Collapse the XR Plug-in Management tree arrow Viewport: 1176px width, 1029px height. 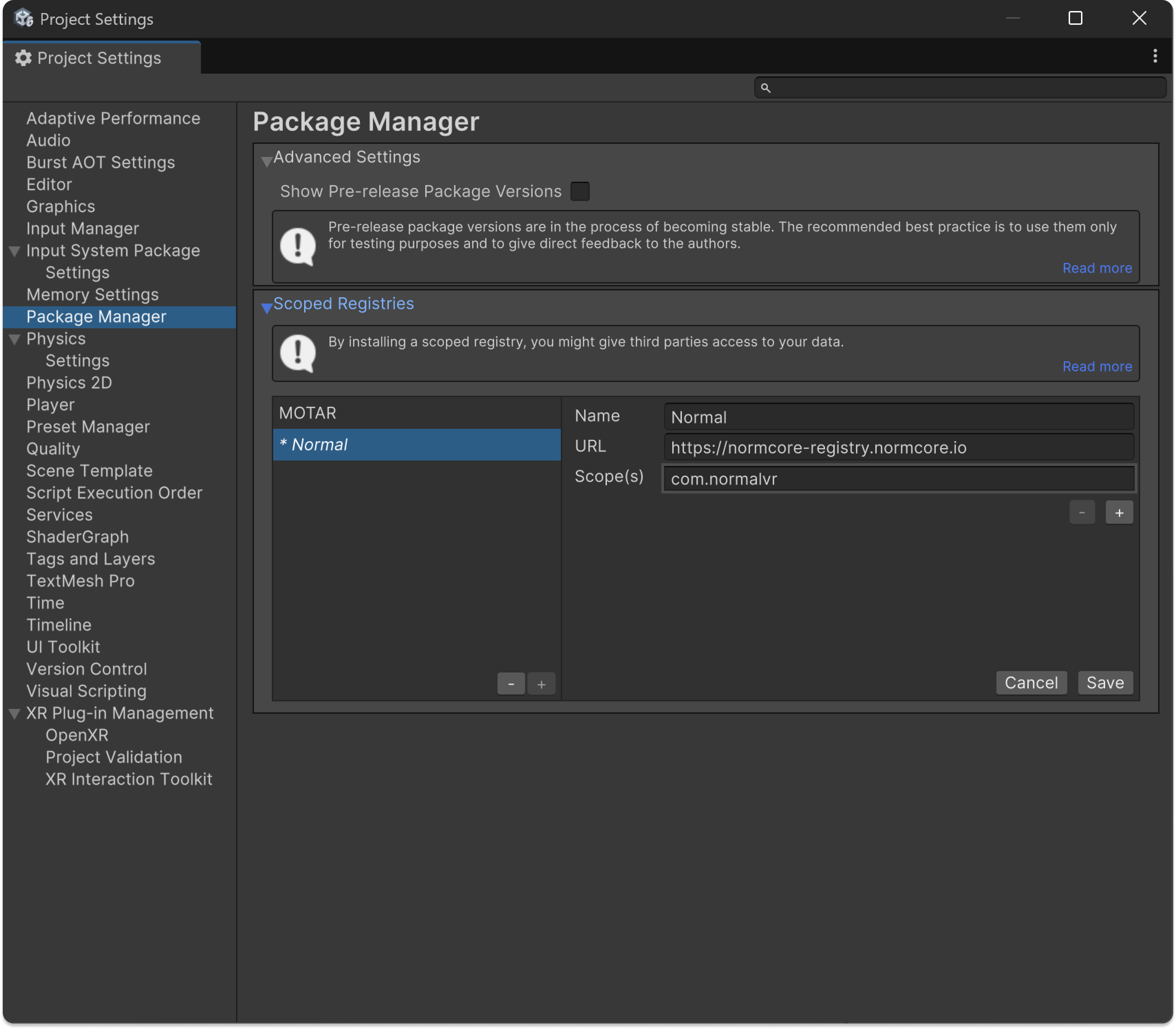[15, 714]
